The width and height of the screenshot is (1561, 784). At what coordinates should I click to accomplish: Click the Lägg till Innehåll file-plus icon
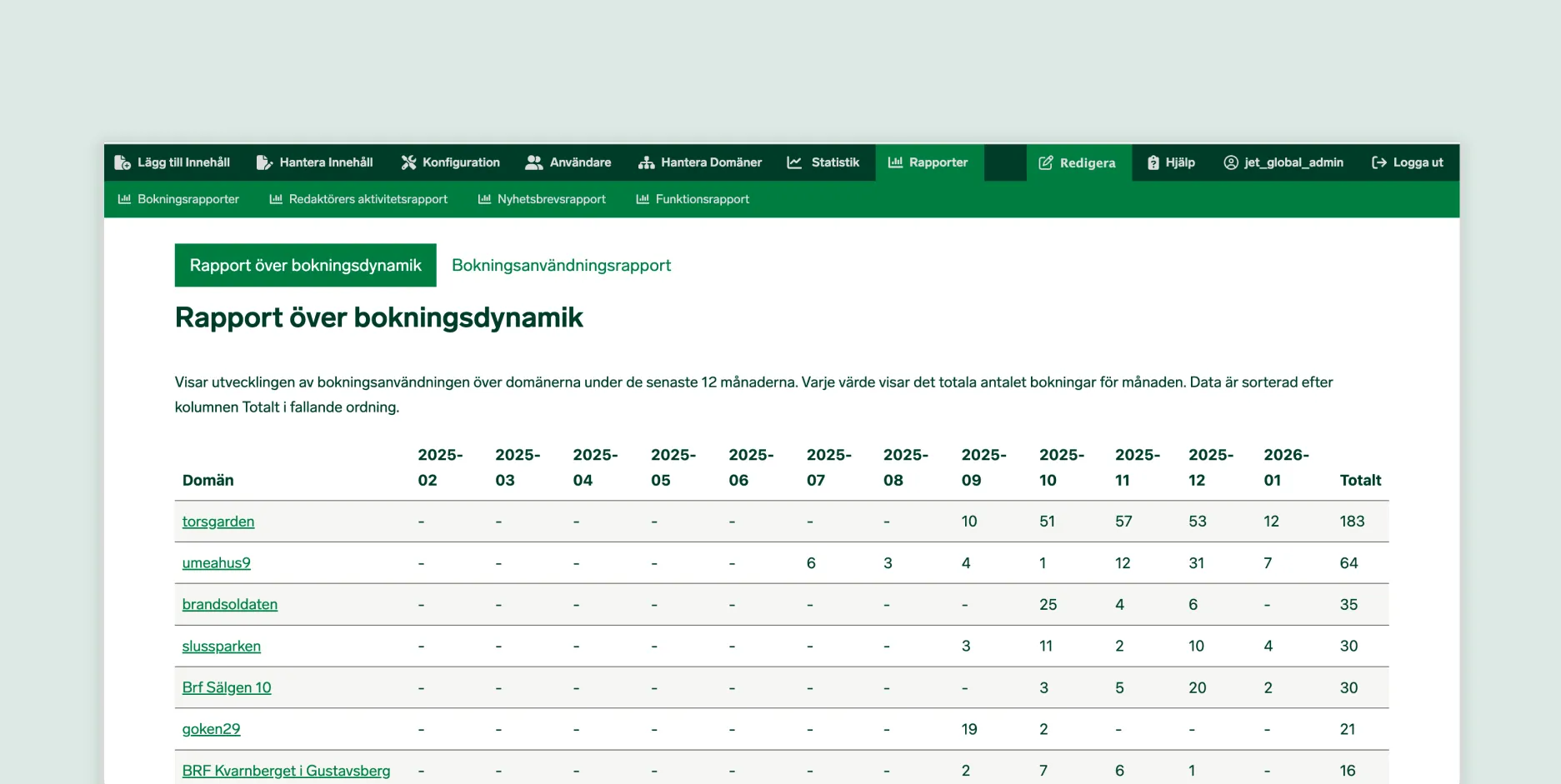[123, 162]
